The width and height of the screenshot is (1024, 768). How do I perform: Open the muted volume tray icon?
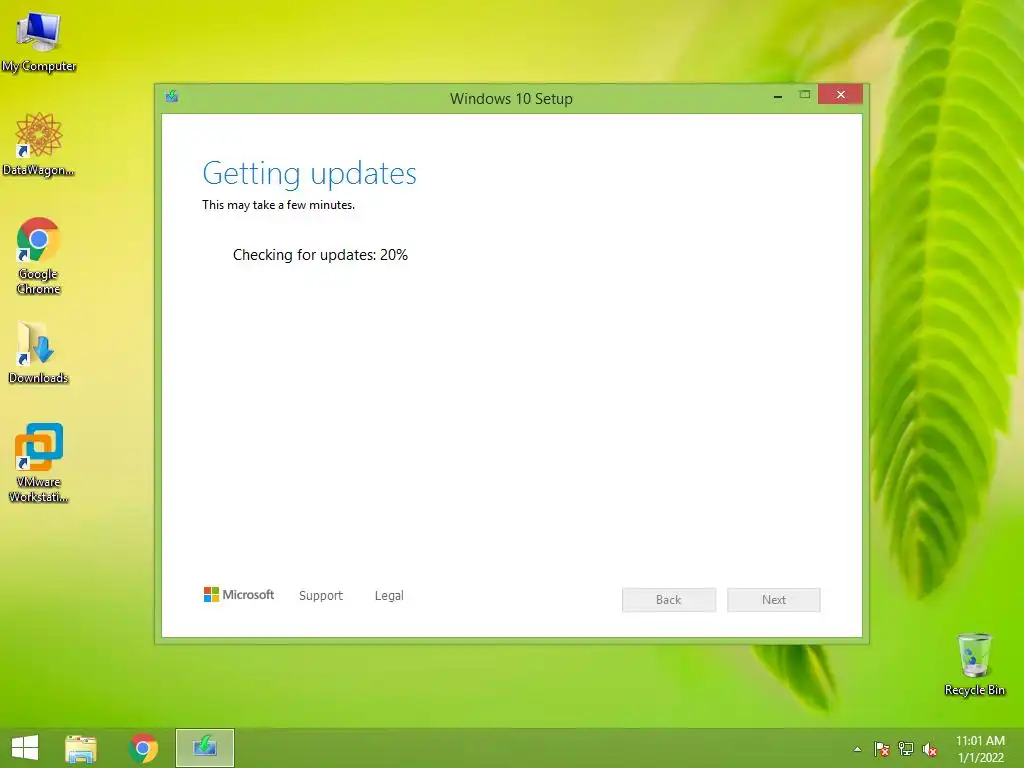point(930,749)
